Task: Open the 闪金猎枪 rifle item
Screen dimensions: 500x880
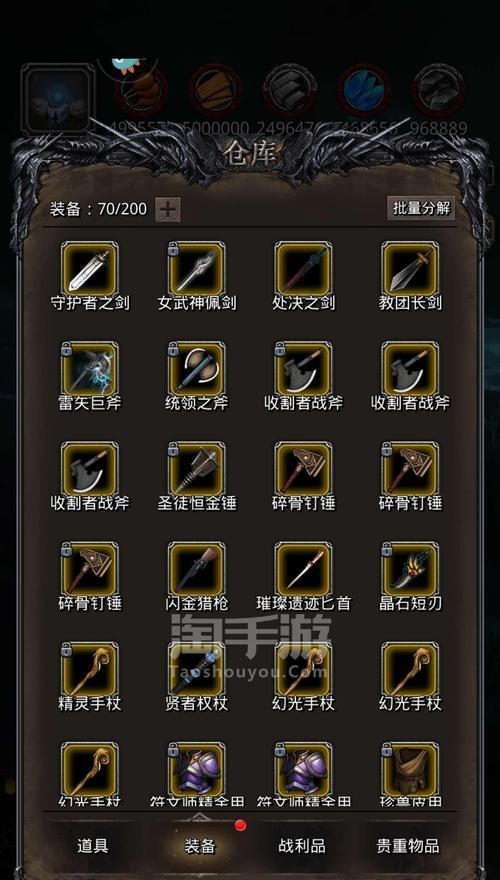Action: [196, 570]
